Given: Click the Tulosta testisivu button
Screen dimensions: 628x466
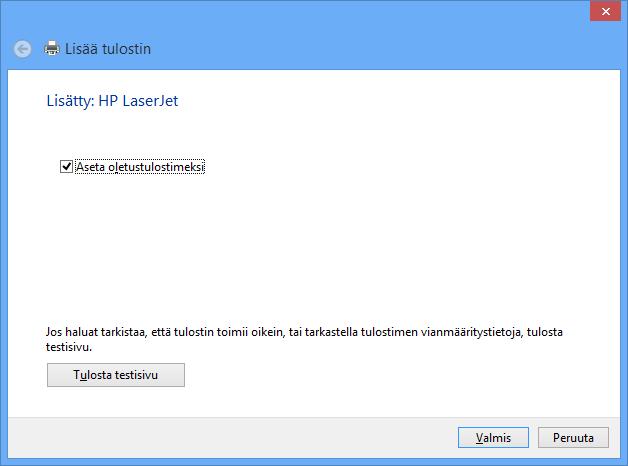Looking at the screenshot, I should (x=116, y=375).
